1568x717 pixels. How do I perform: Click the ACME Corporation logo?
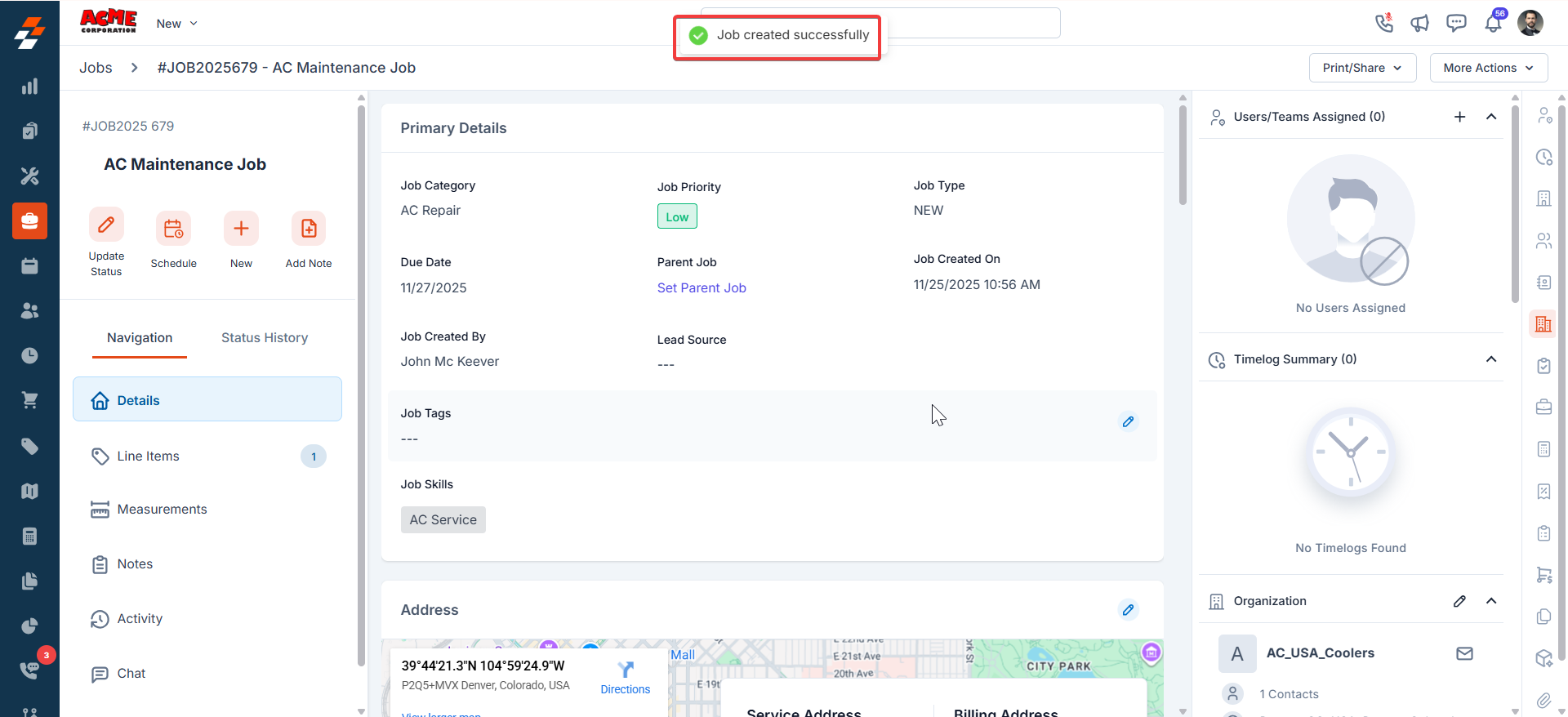click(108, 22)
